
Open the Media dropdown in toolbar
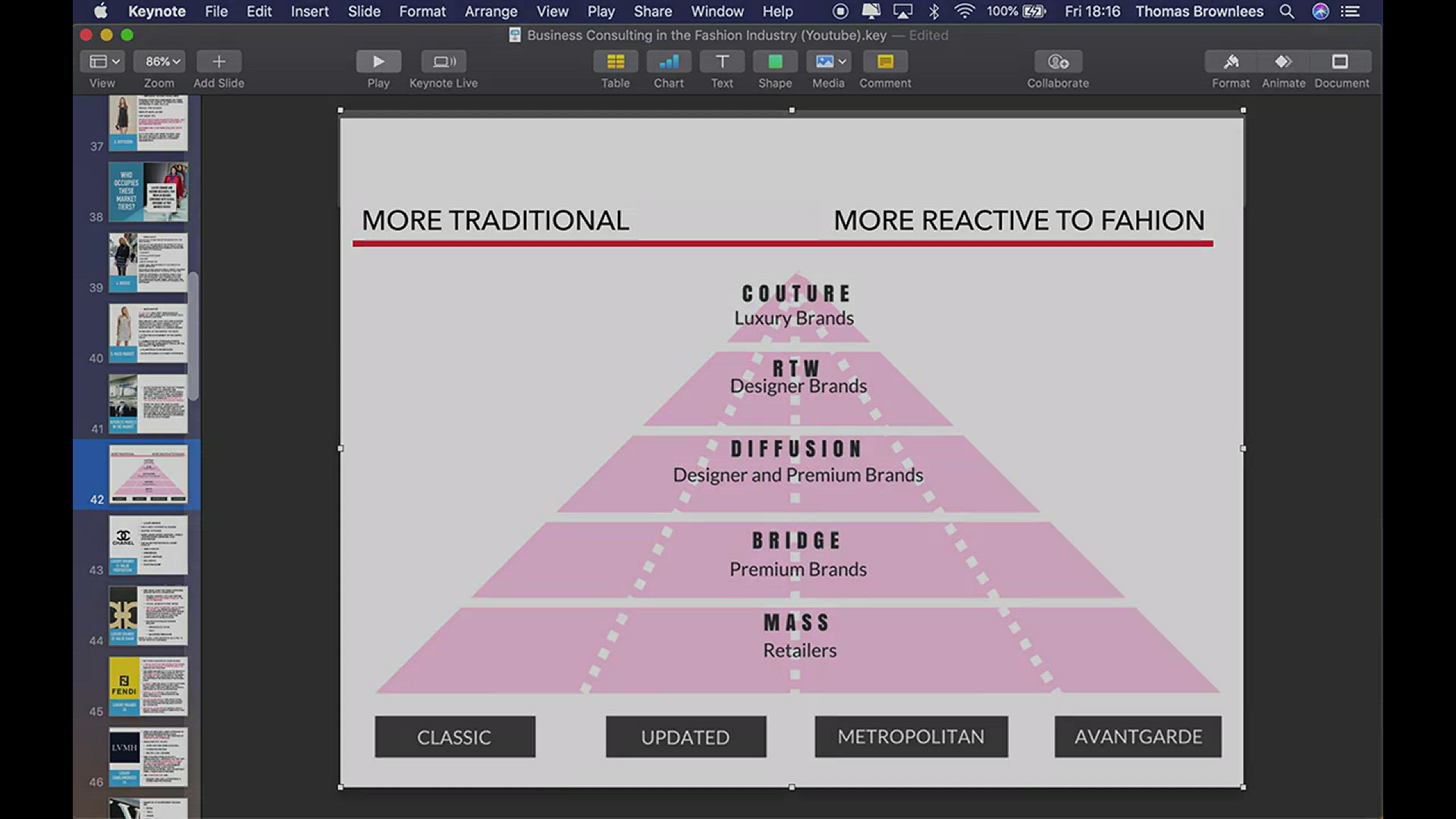tap(828, 61)
